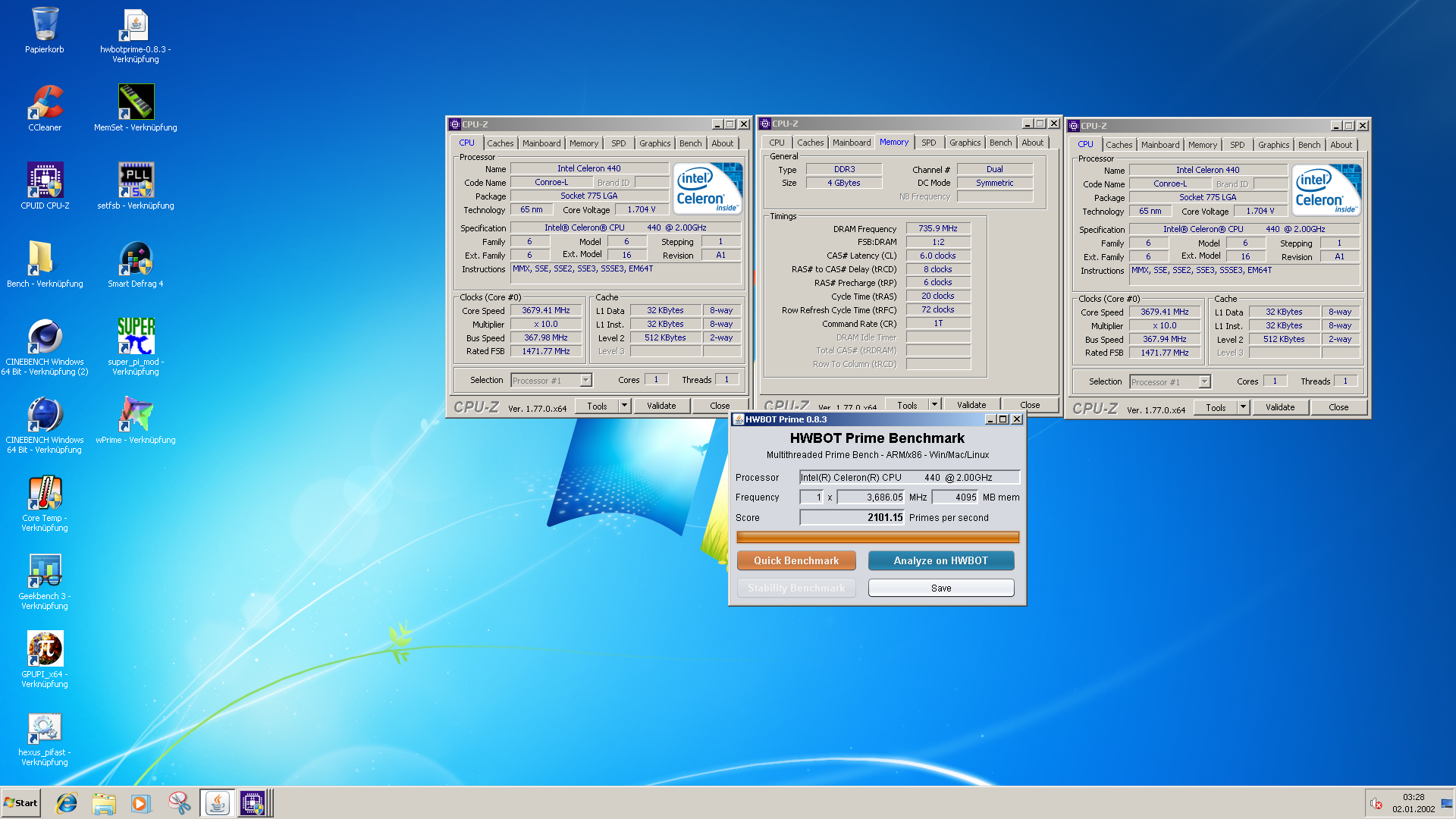Open CINEBENCH Windows 64 Bit shortcut

(45, 425)
